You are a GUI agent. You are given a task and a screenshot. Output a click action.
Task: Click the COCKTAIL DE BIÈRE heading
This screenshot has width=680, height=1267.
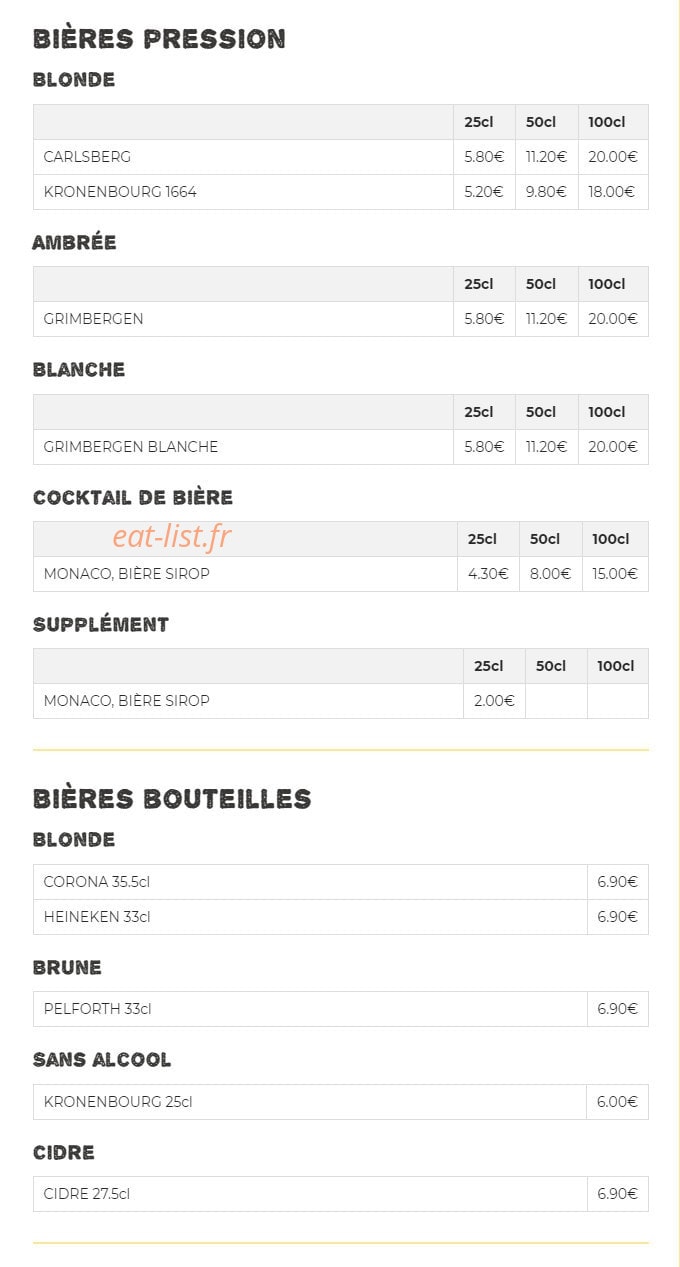pyautogui.click(x=133, y=497)
